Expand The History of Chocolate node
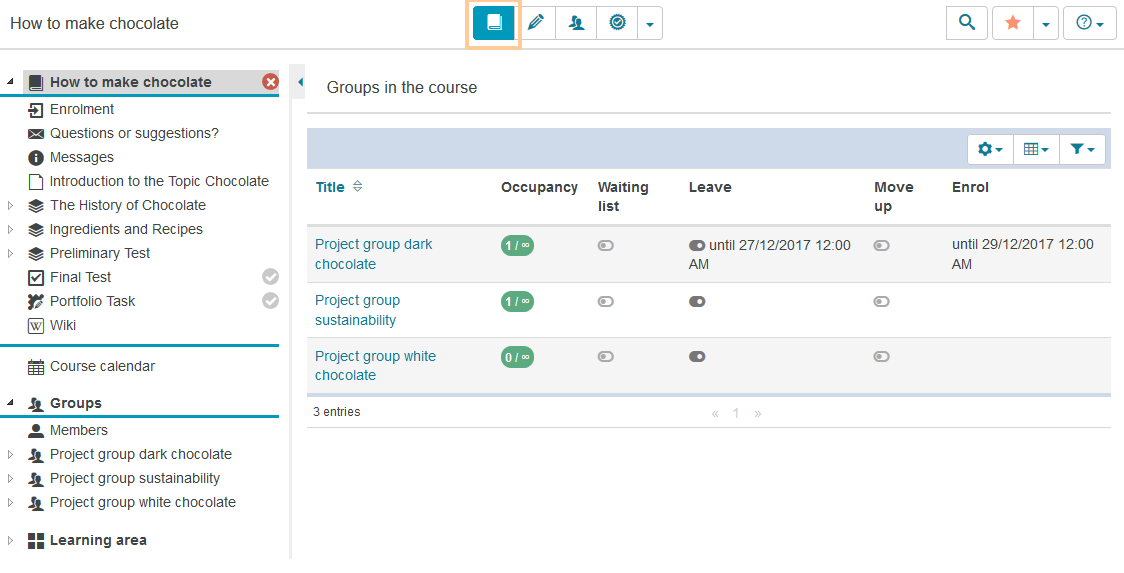This screenshot has width=1124, height=573. [x=11, y=205]
